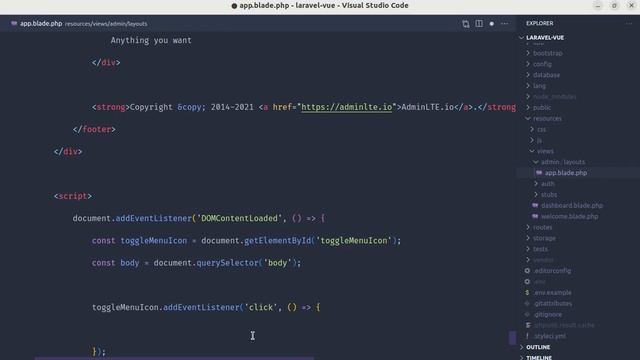640x360 pixels.
Task: Expand the OUTLINE section
Action: pyautogui.click(x=538, y=347)
